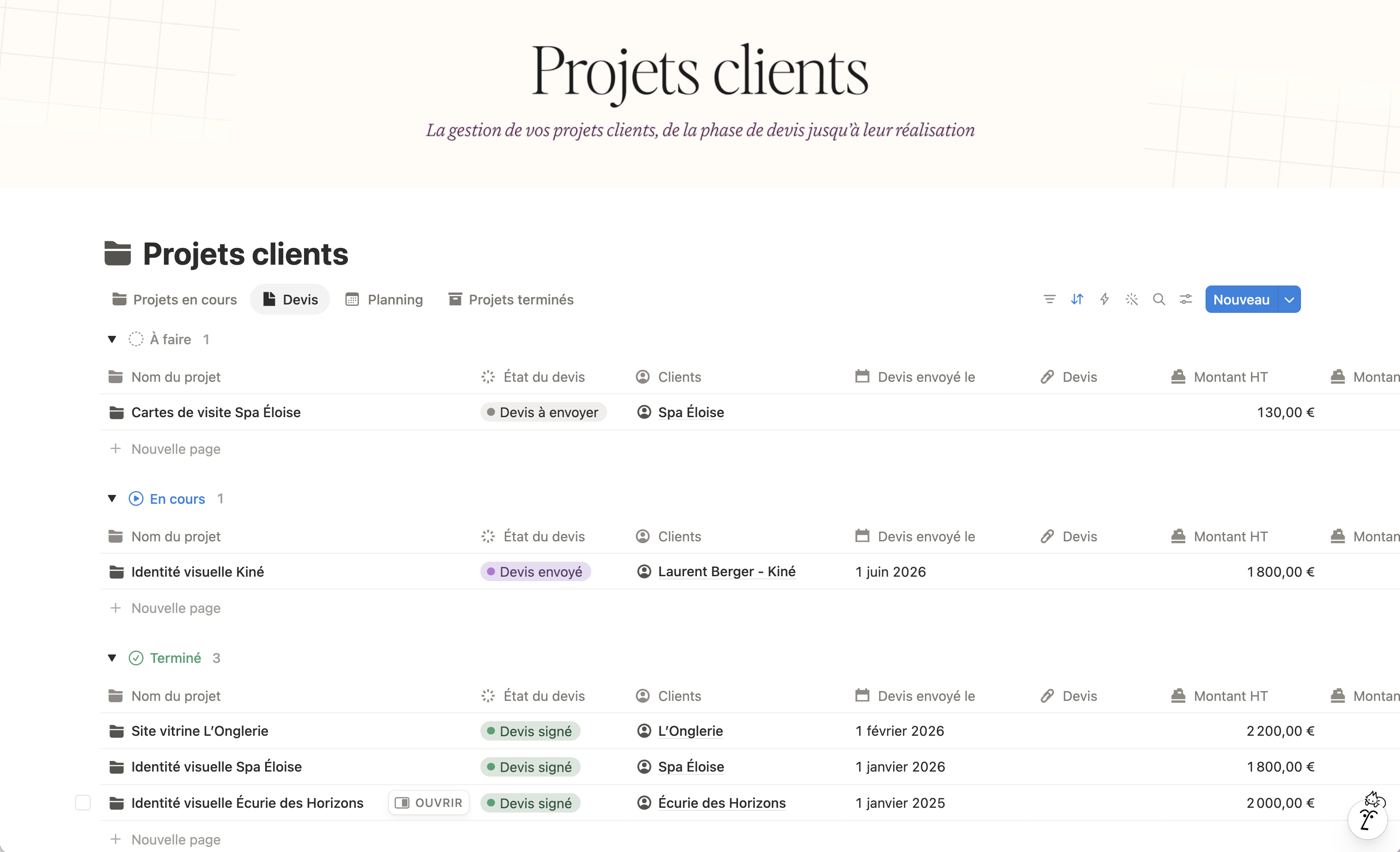This screenshot has width=1400, height=852.
Task: Click the sparkle AI icon in toolbar
Action: pyautogui.click(x=1131, y=299)
